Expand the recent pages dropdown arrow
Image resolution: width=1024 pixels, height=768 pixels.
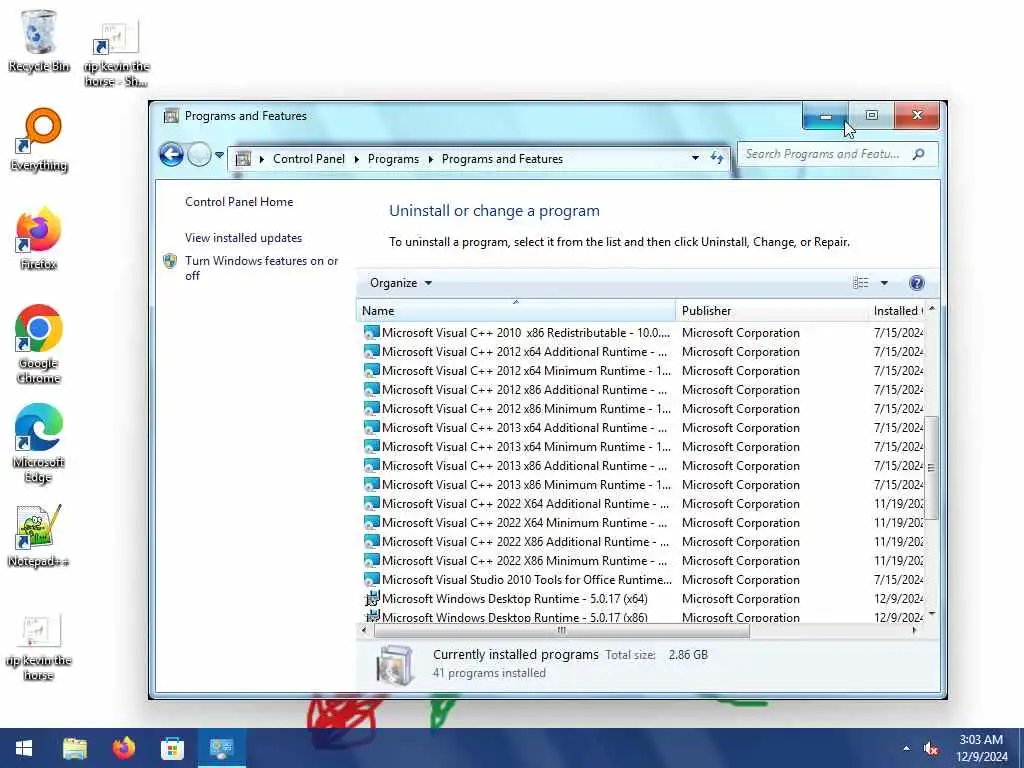click(x=219, y=155)
